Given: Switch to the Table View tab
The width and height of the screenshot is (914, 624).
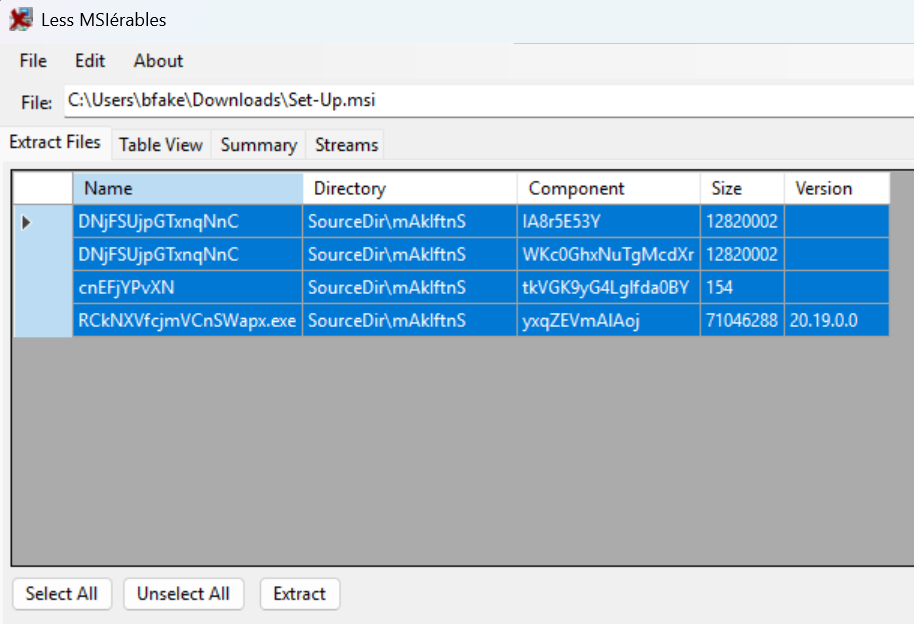Looking at the screenshot, I should point(160,145).
